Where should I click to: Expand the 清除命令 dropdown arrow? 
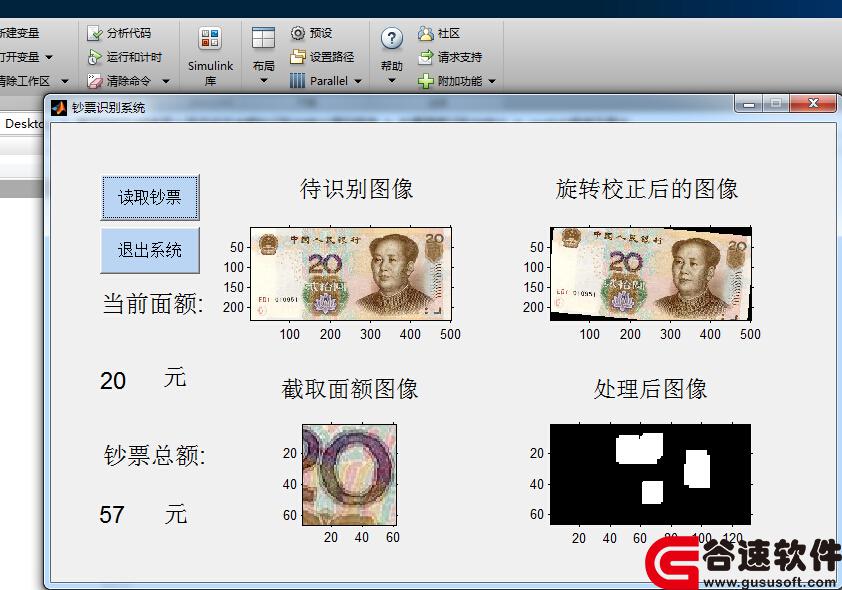point(165,82)
